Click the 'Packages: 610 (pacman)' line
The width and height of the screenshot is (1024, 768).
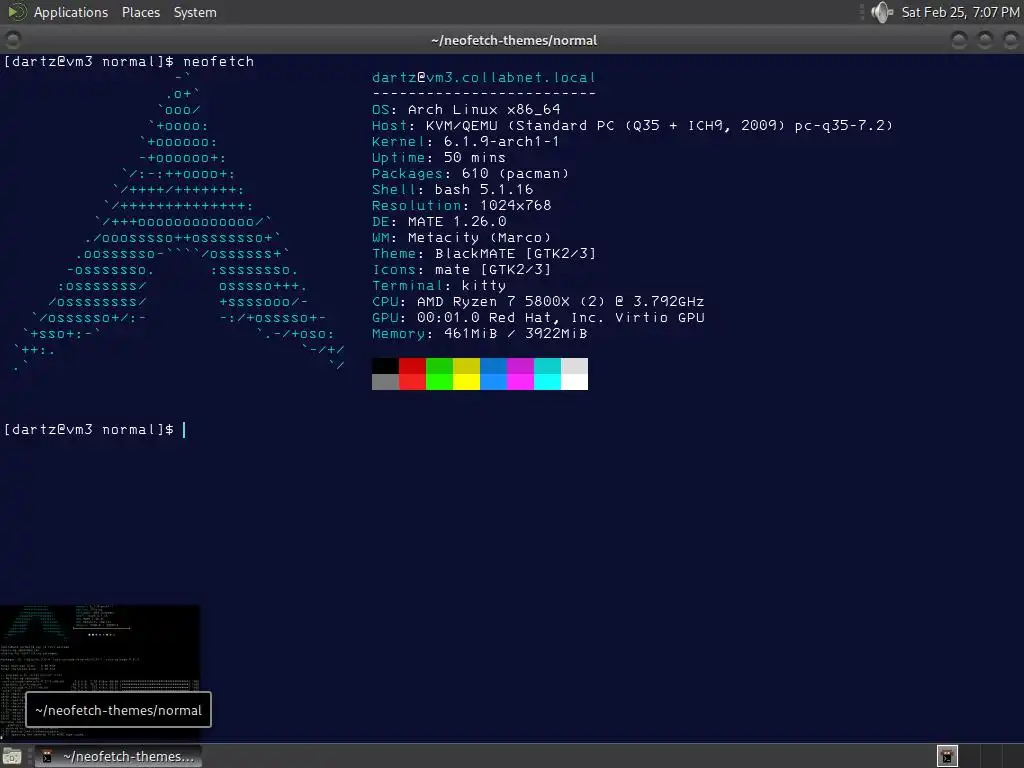470,174
